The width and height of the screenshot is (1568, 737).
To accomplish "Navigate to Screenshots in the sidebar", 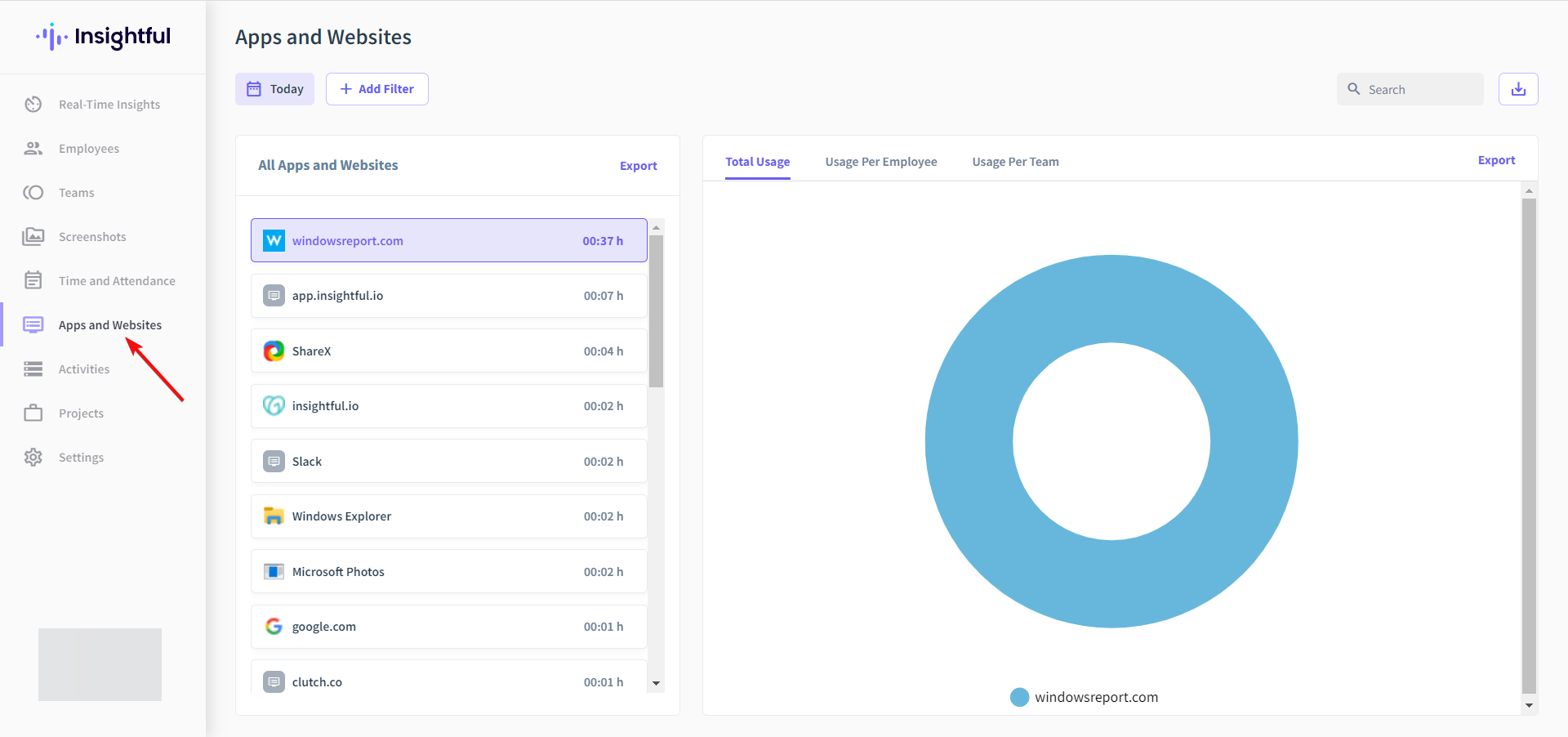I will [92, 237].
